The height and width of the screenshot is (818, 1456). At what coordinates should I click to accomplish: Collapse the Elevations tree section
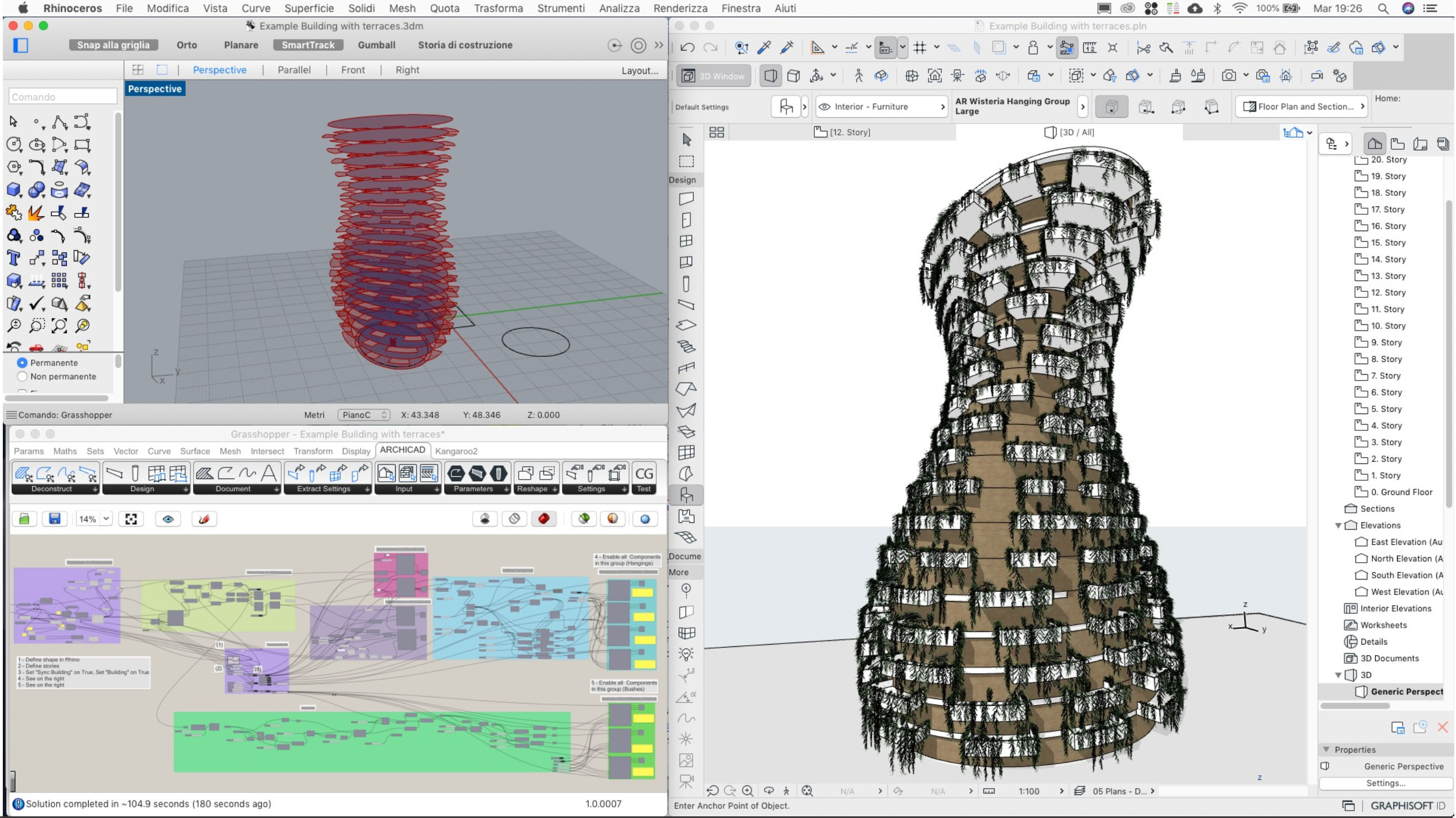coord(1339,525)
